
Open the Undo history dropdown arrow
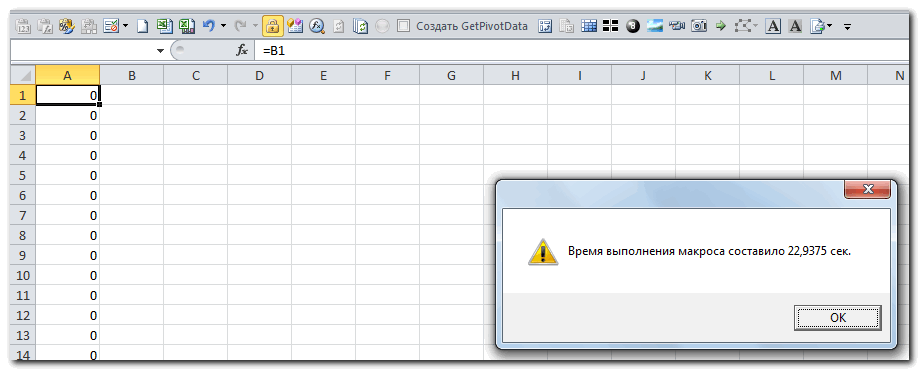[x=223, y=26]
